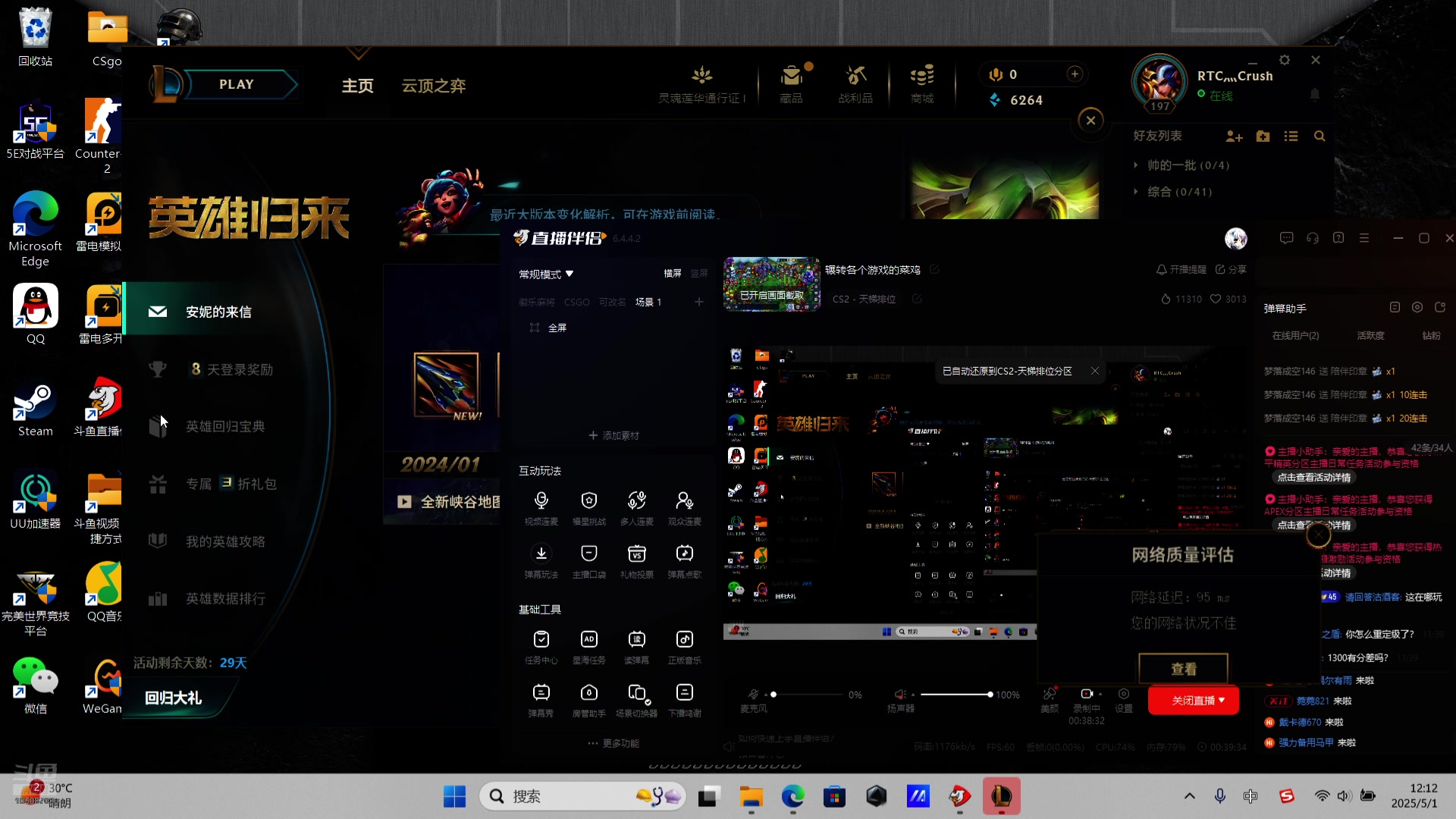Viewport: 1456px width, 819px height.
Task: Open 下播鸣谢 end-stream thanks tool
Action: 684,700
